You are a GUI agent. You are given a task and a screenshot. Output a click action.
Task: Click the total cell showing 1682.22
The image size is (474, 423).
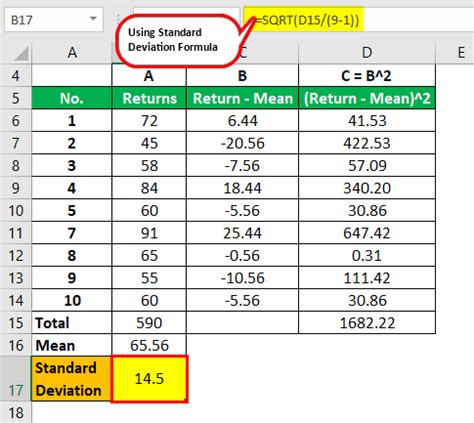click(x=367, y=323)
